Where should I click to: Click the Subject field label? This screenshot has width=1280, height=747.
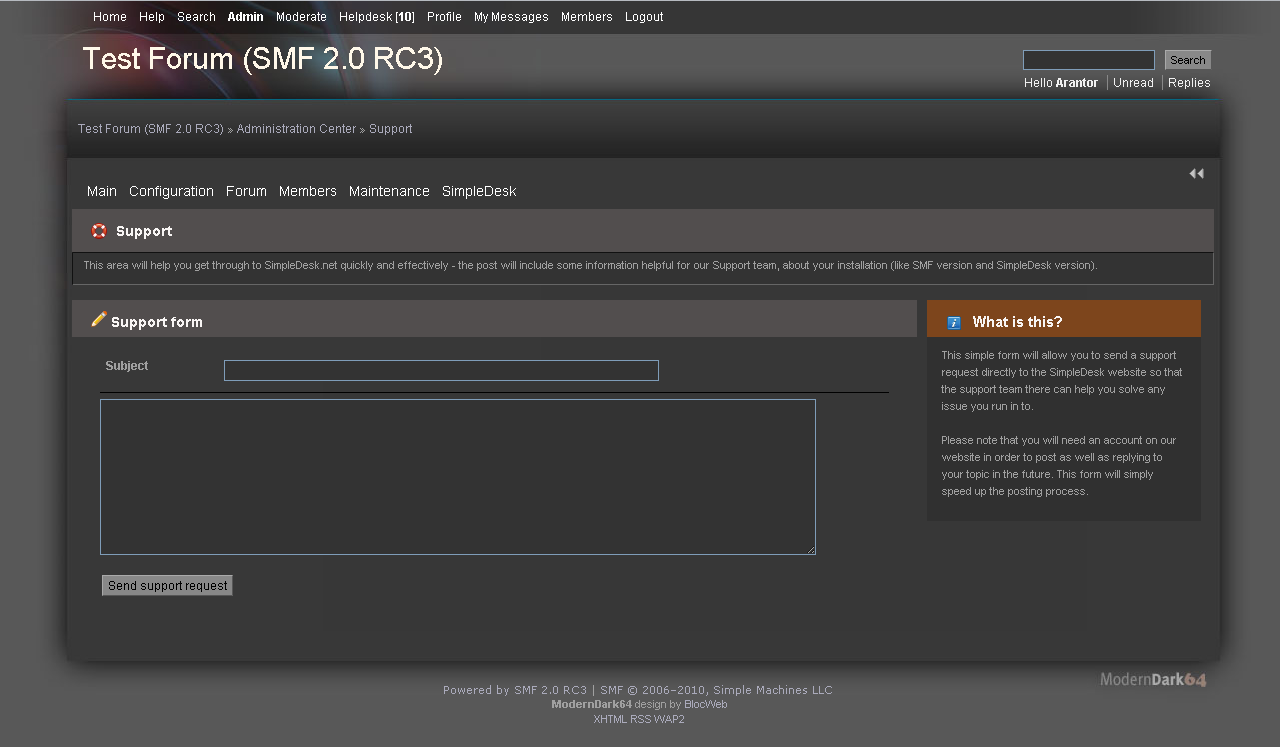[x=126, y=366]
